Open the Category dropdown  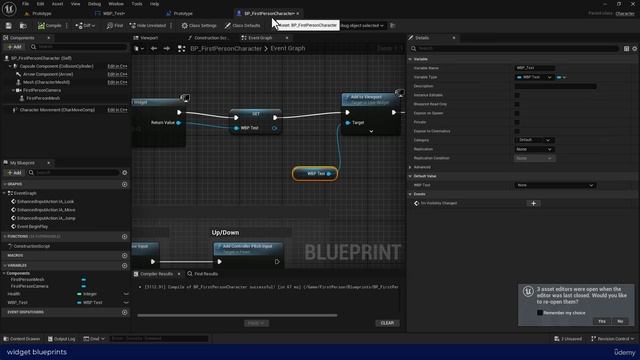pos(534,140)
